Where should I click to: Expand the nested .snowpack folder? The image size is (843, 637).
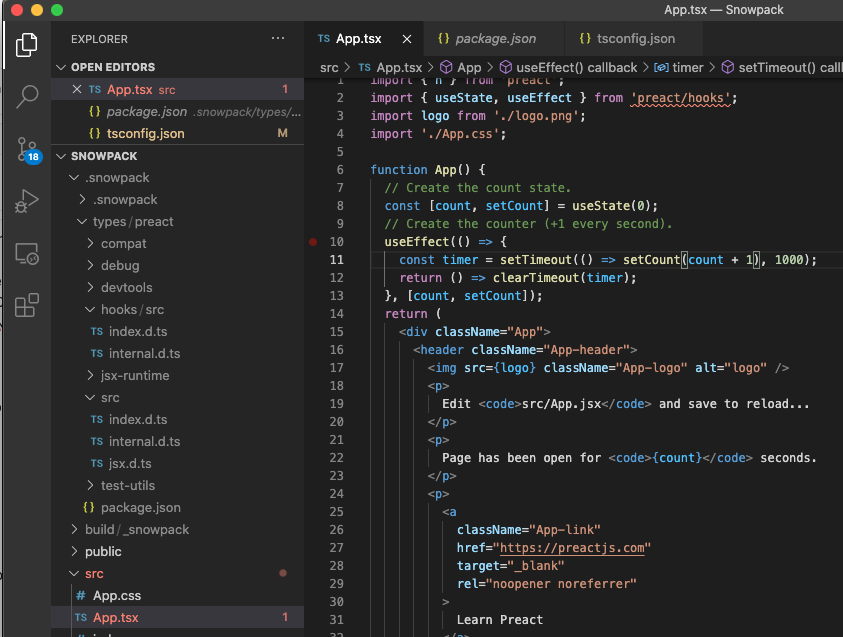[82, 199]
